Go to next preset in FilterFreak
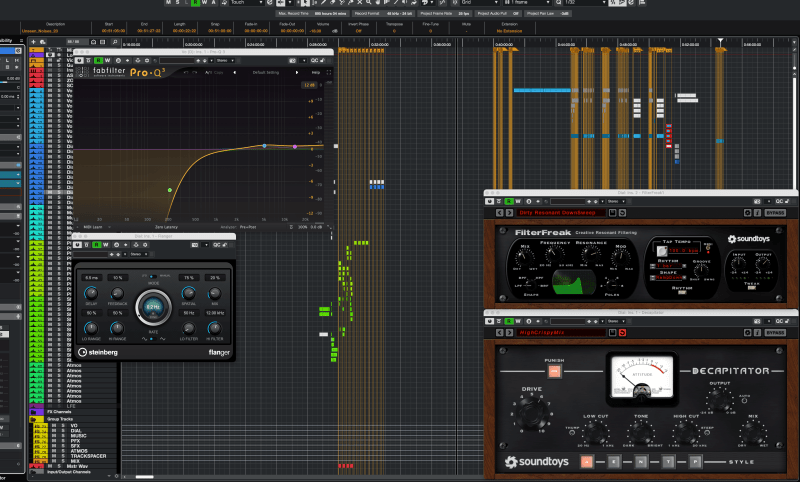The height and width of the screenshot is (482, 800). click(509, 213)
